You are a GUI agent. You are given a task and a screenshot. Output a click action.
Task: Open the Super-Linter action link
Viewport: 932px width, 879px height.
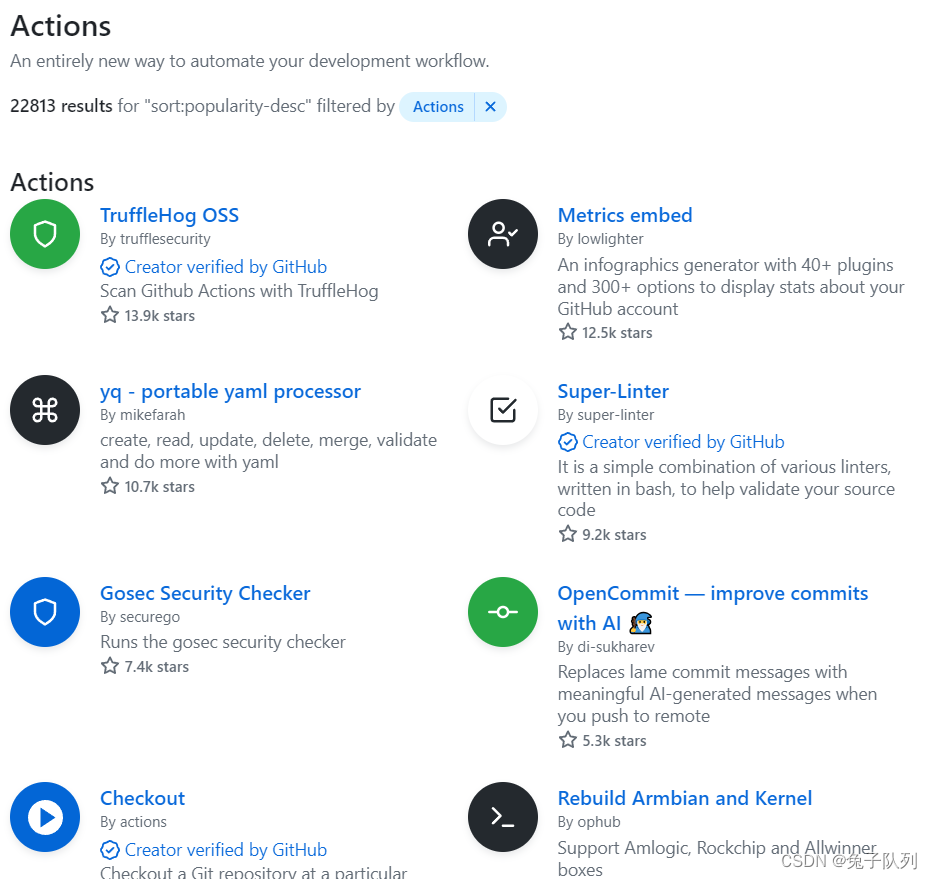613,391
